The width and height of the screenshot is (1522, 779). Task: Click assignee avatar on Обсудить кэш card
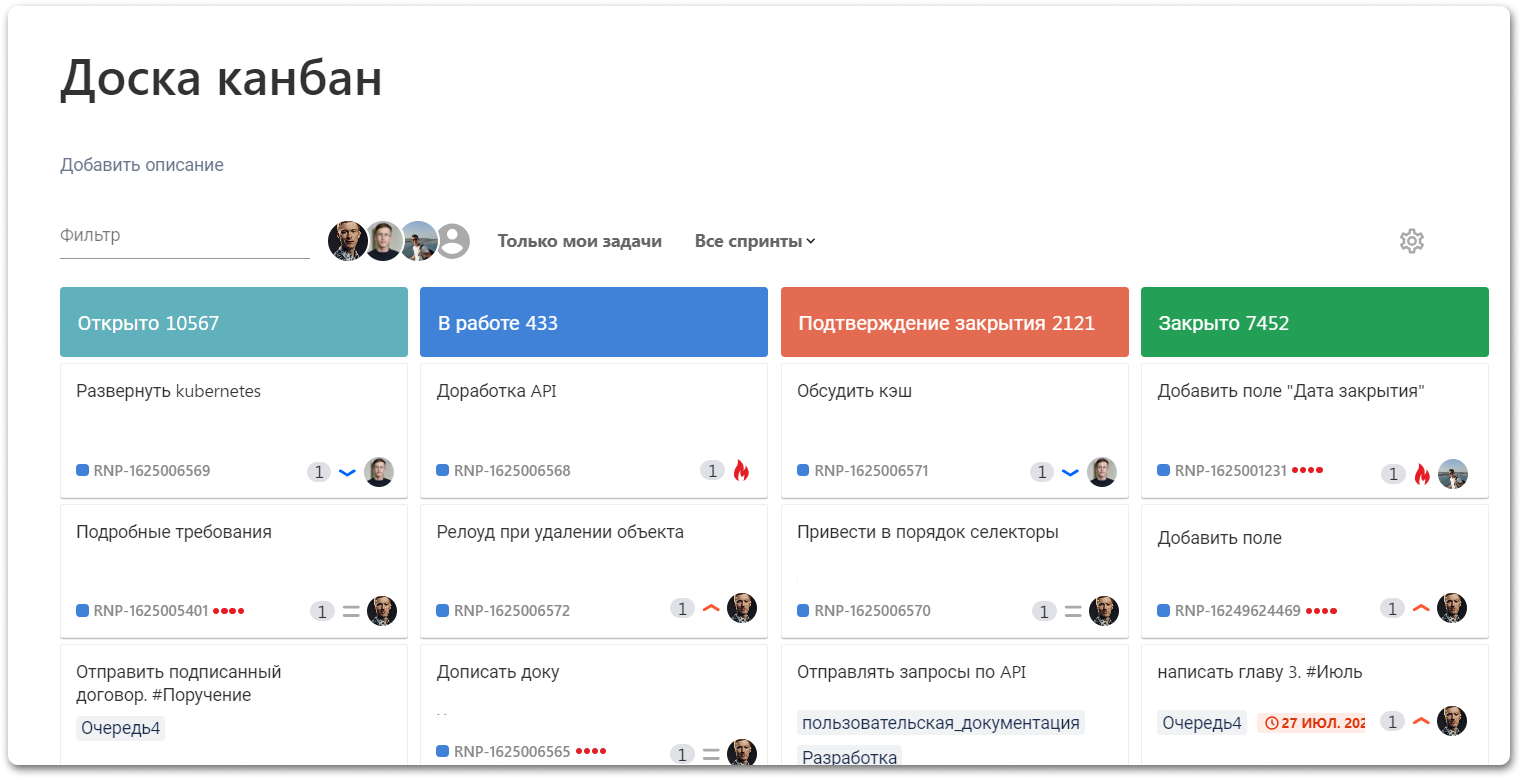tap(1101, 472)
